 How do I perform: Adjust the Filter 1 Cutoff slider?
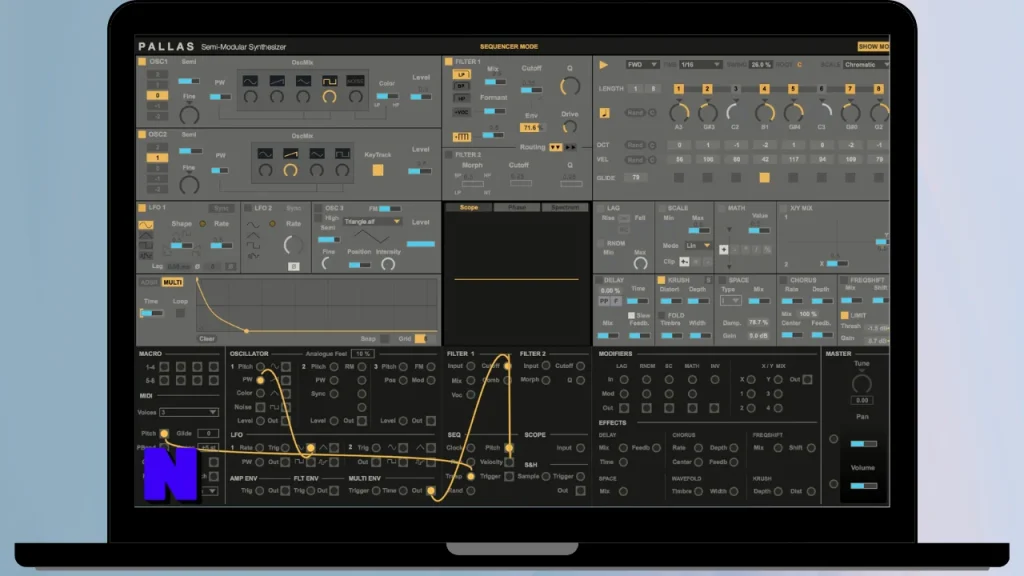(532, 89)
